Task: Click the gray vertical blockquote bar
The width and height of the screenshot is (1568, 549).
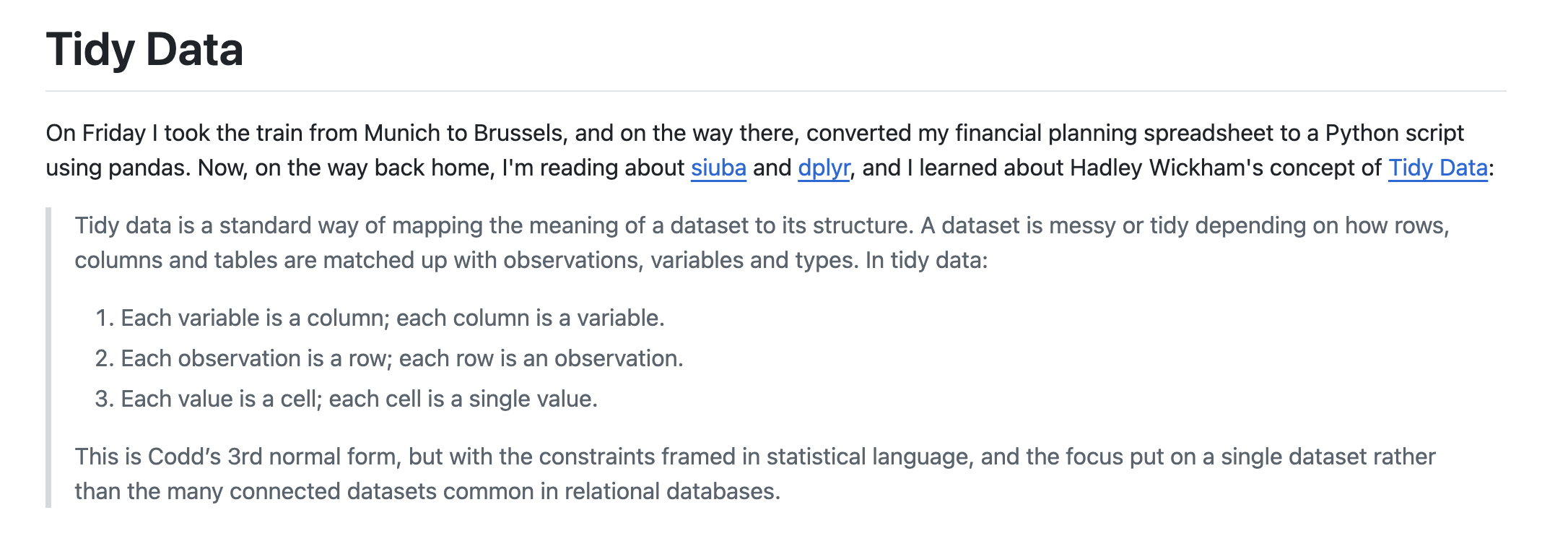Action: point(48,358)
